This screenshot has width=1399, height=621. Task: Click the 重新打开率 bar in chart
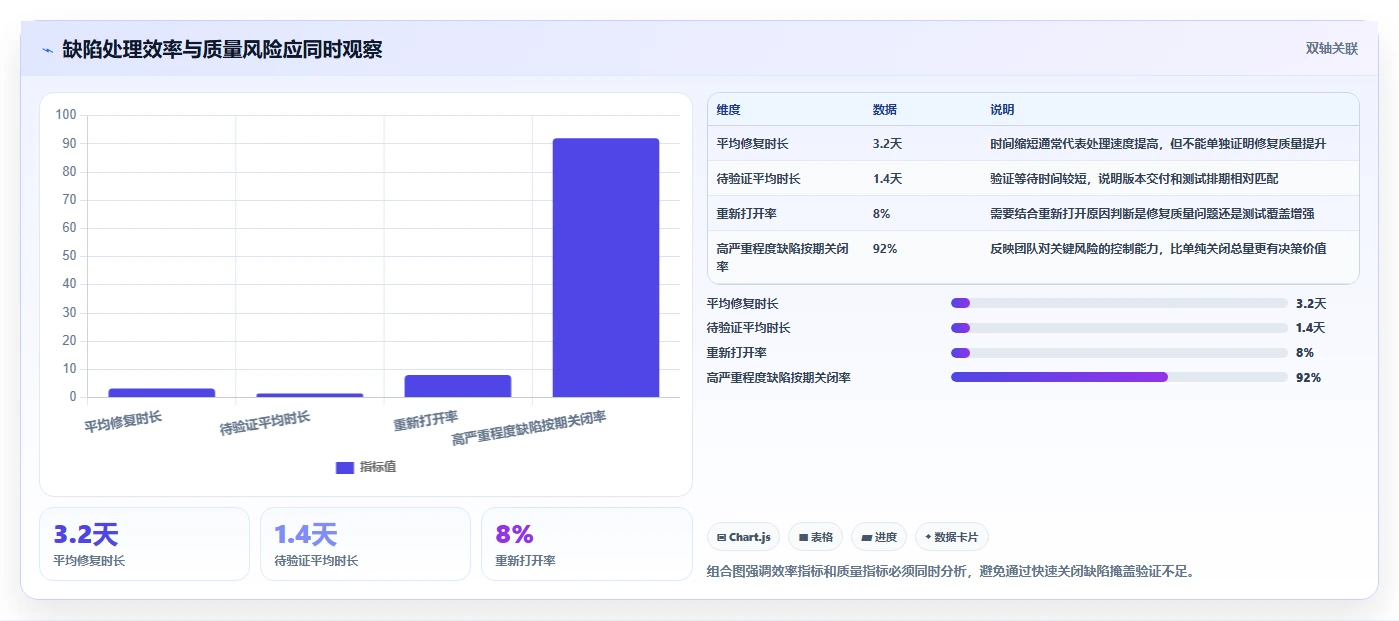click(x=458, y=386)
